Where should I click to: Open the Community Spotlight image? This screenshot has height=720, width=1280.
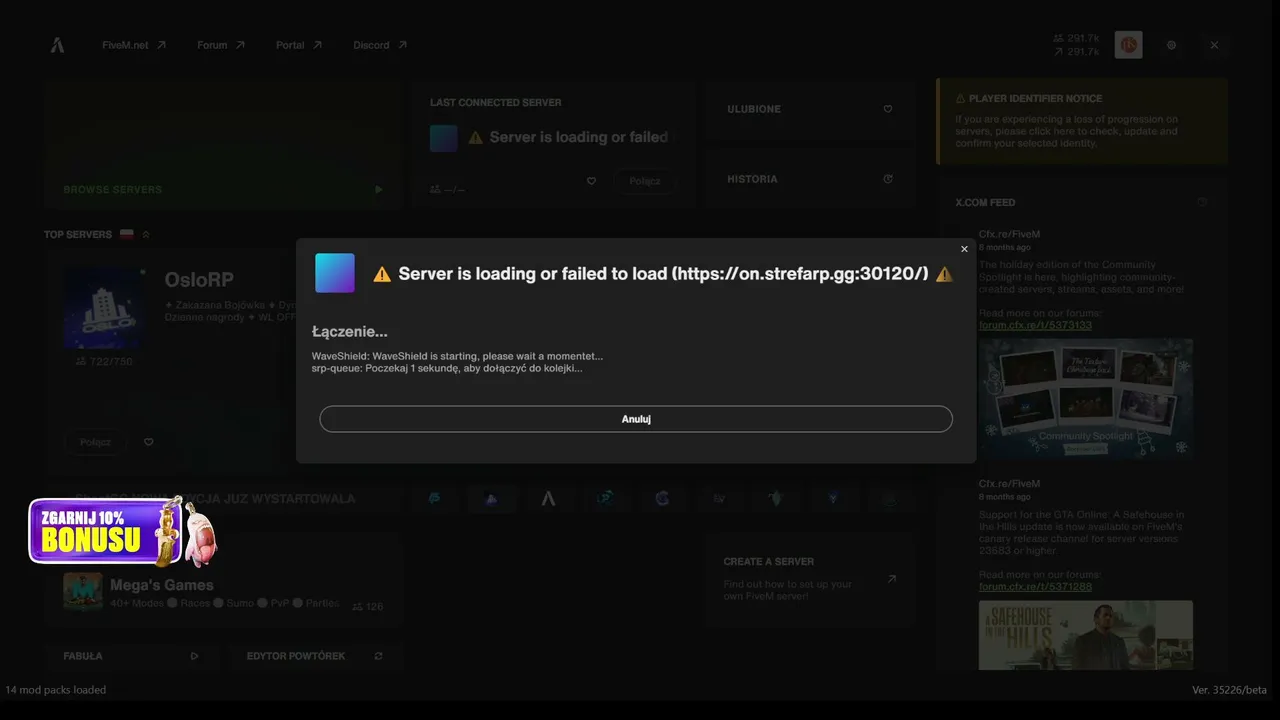tap(1086, 398)
